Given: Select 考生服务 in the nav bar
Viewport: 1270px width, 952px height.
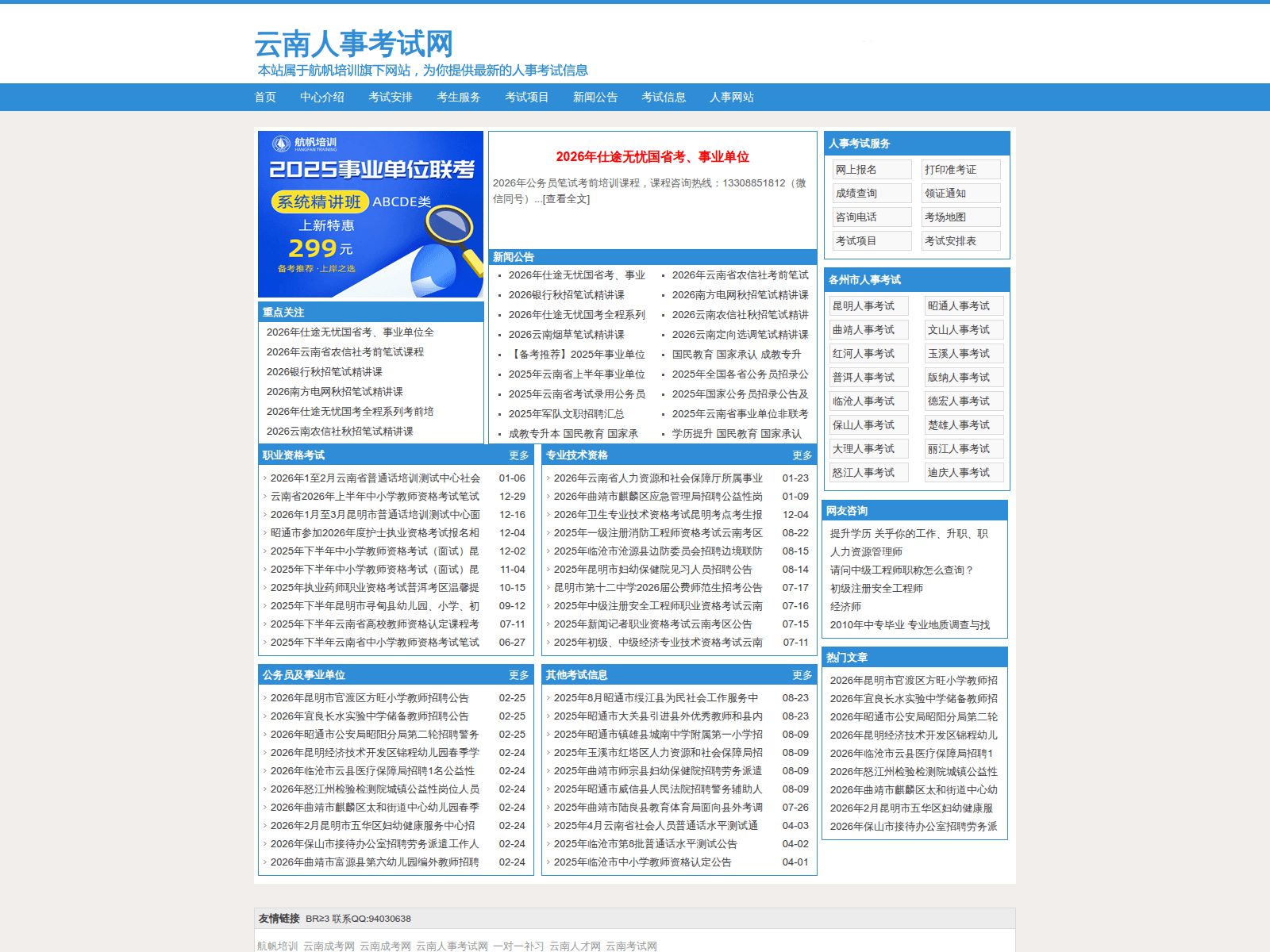Looking at the screenshot, I should coord(459,97).
